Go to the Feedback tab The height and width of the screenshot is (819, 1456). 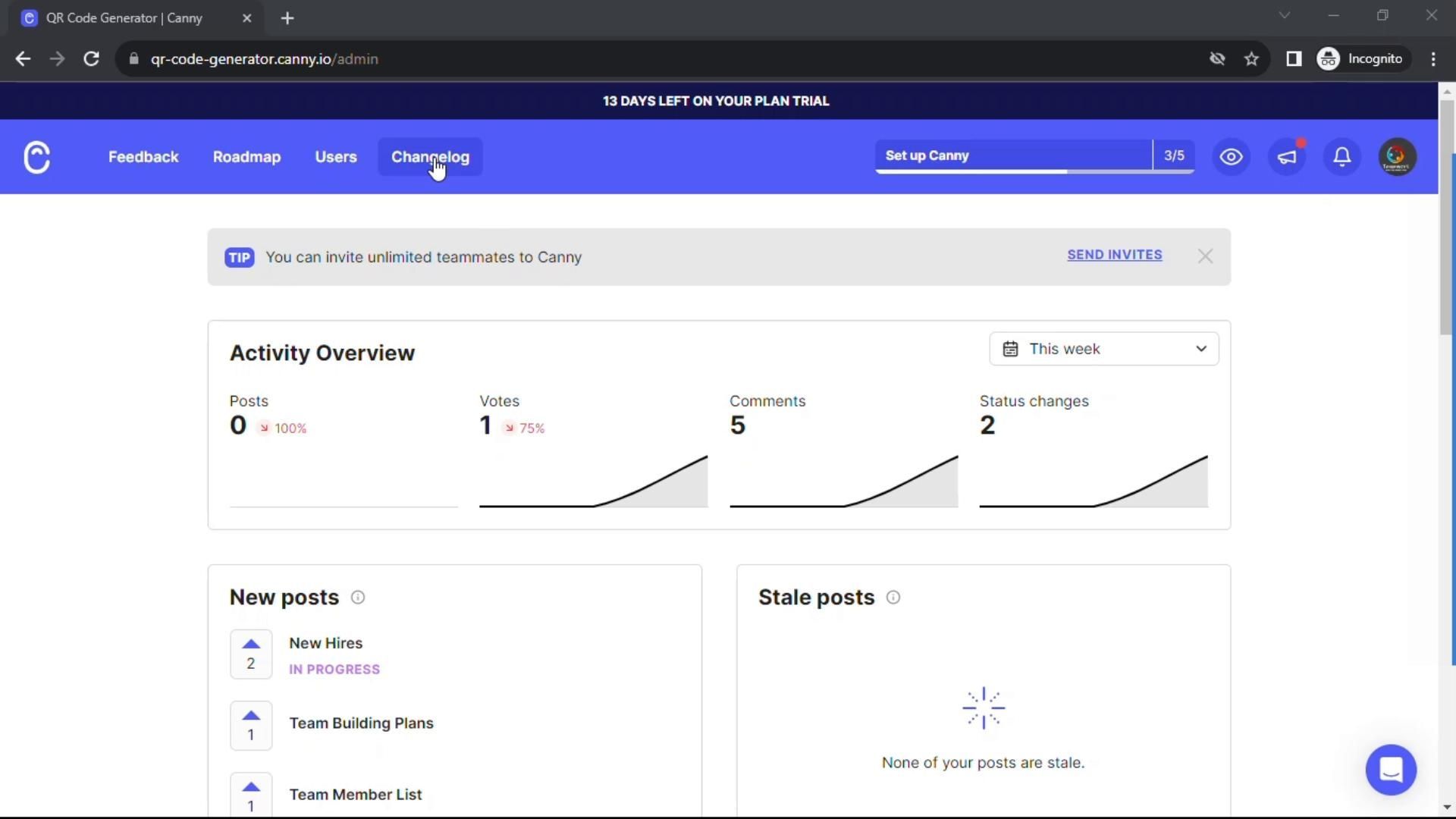pos(143,157)
